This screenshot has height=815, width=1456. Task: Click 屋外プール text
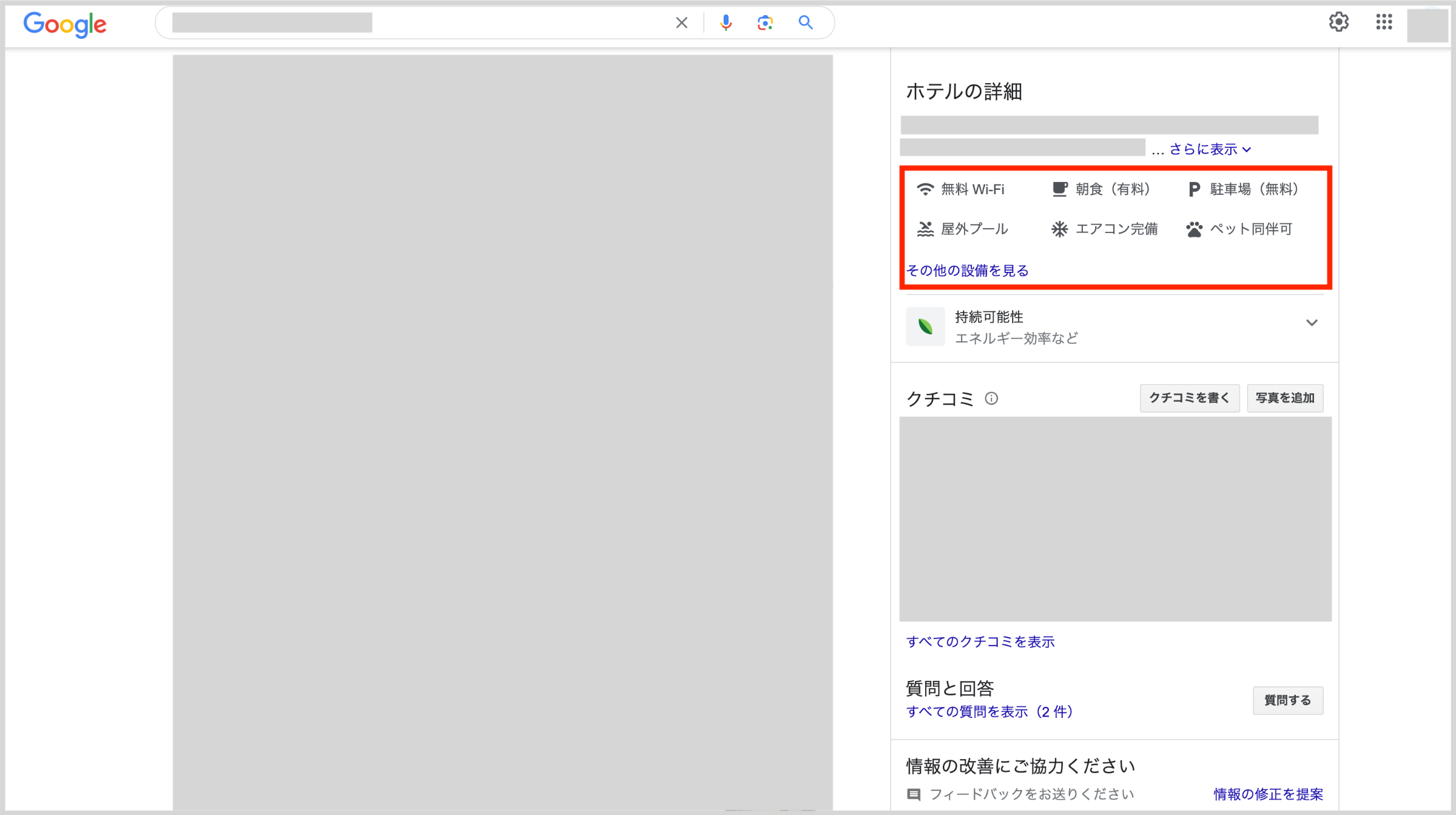point(974,229)
